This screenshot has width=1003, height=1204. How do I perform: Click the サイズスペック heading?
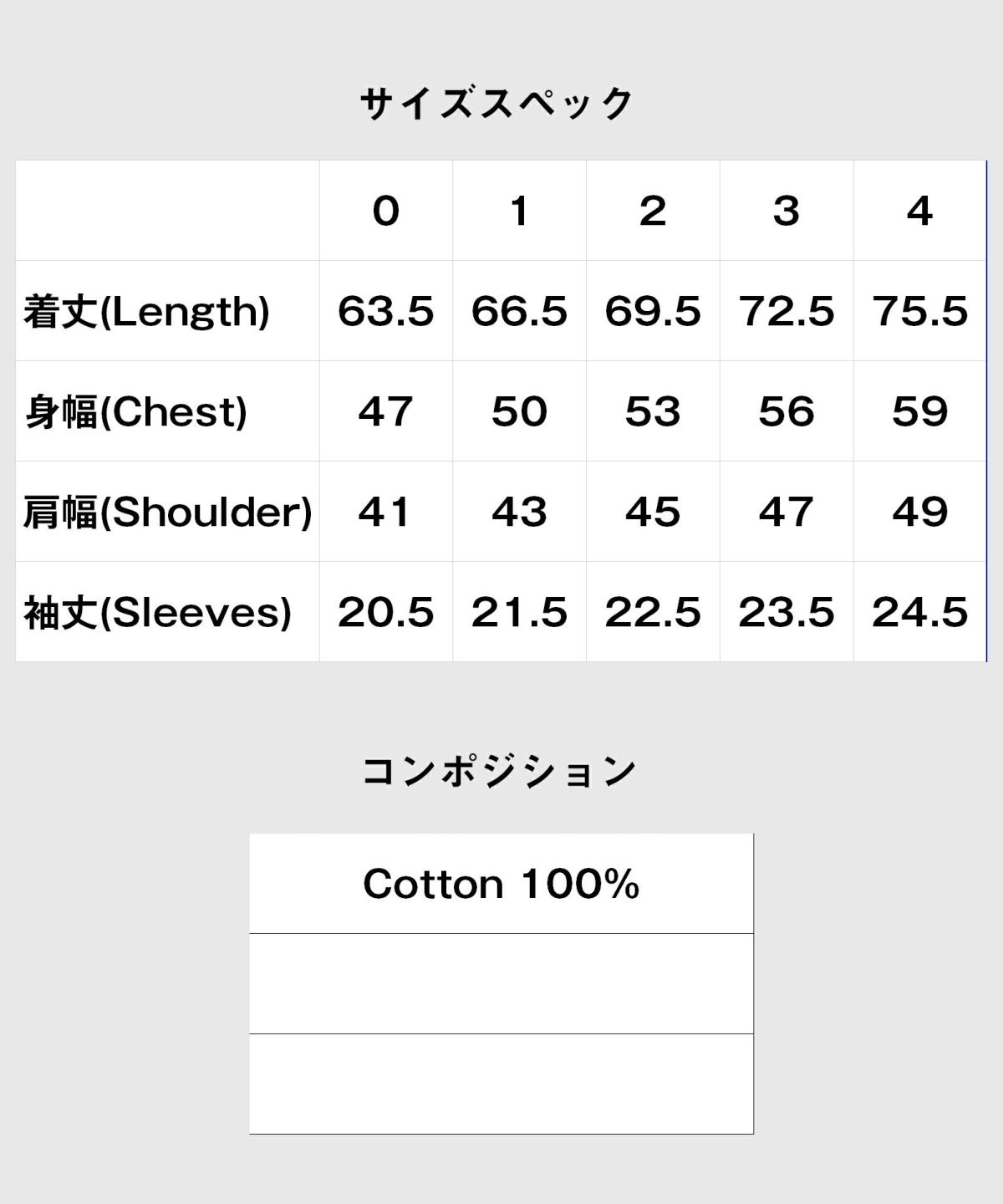click(x=498, y=105)
